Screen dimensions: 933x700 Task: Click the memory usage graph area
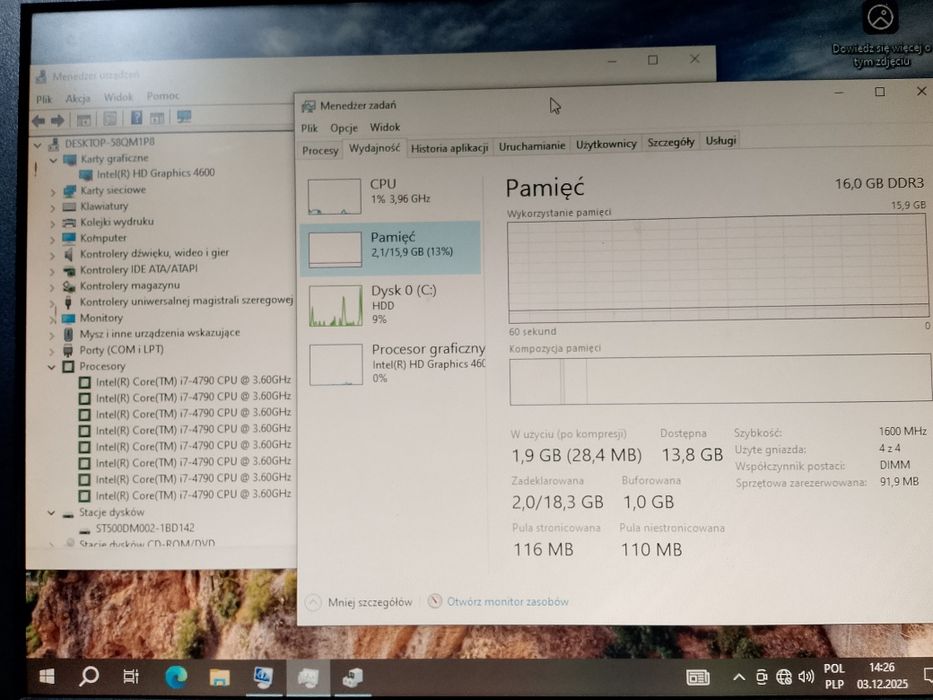coord(718,269)
